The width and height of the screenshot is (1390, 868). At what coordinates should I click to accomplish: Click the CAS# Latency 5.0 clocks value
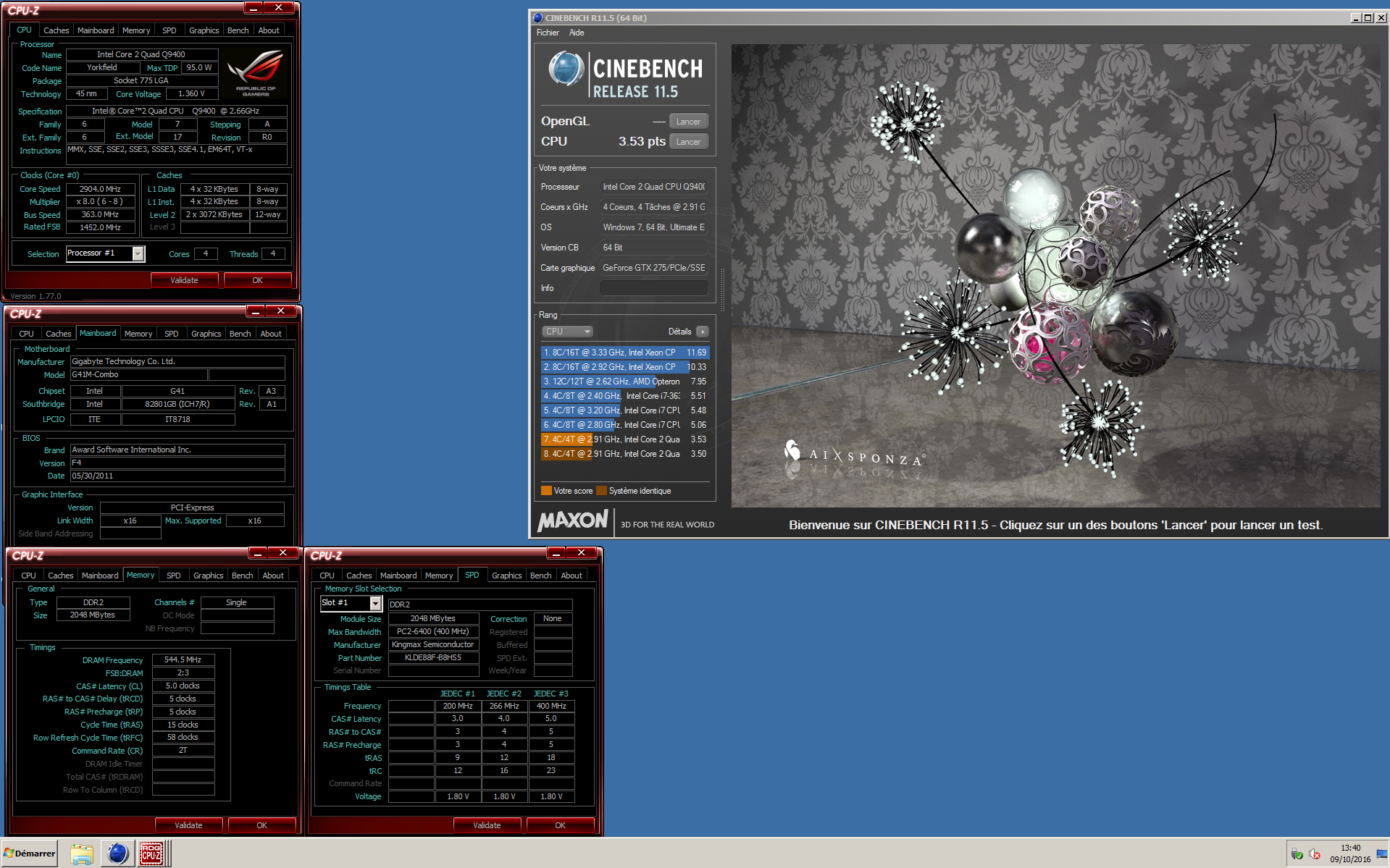tap(183, 686)
